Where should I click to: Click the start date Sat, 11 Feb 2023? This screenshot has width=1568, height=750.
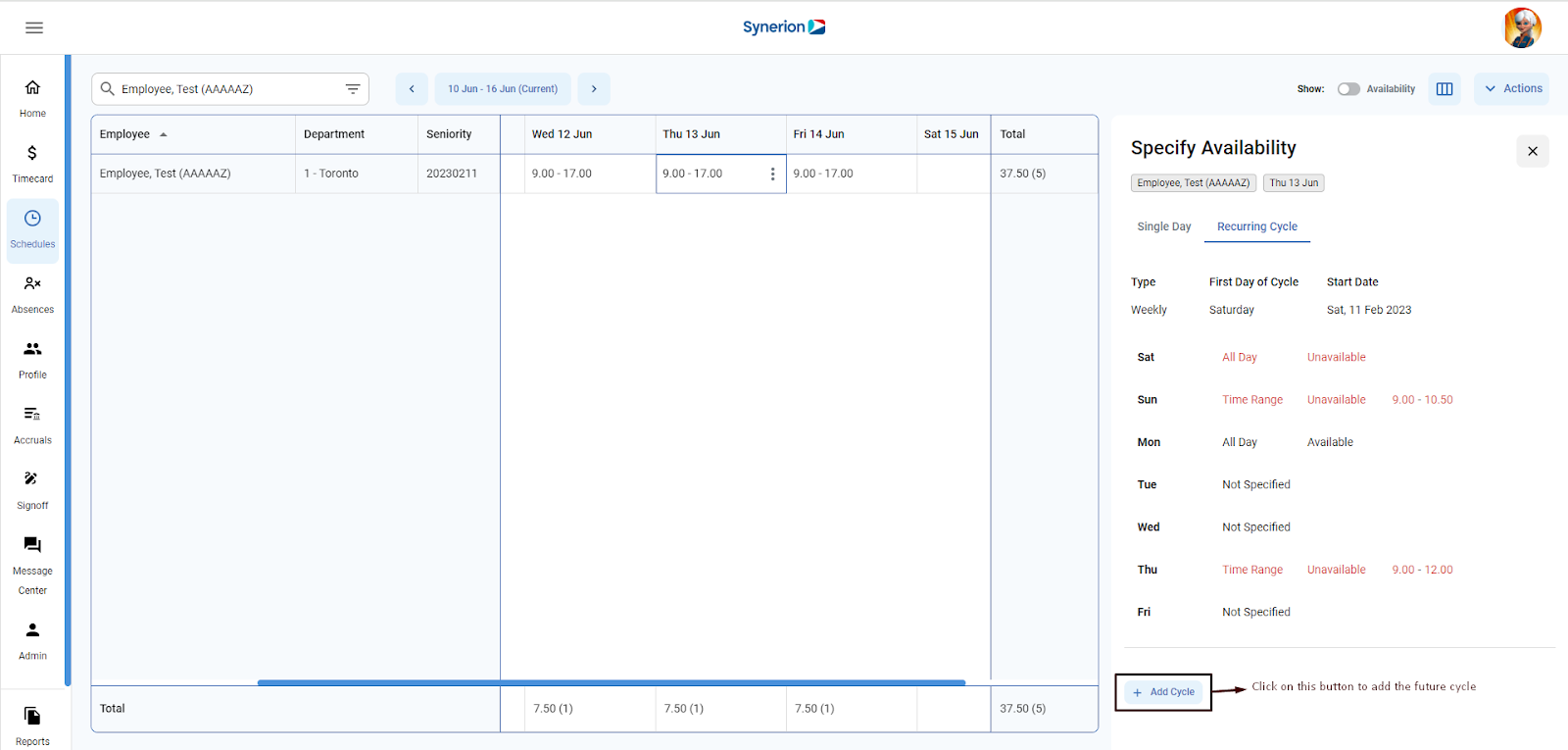[1369, 310]
